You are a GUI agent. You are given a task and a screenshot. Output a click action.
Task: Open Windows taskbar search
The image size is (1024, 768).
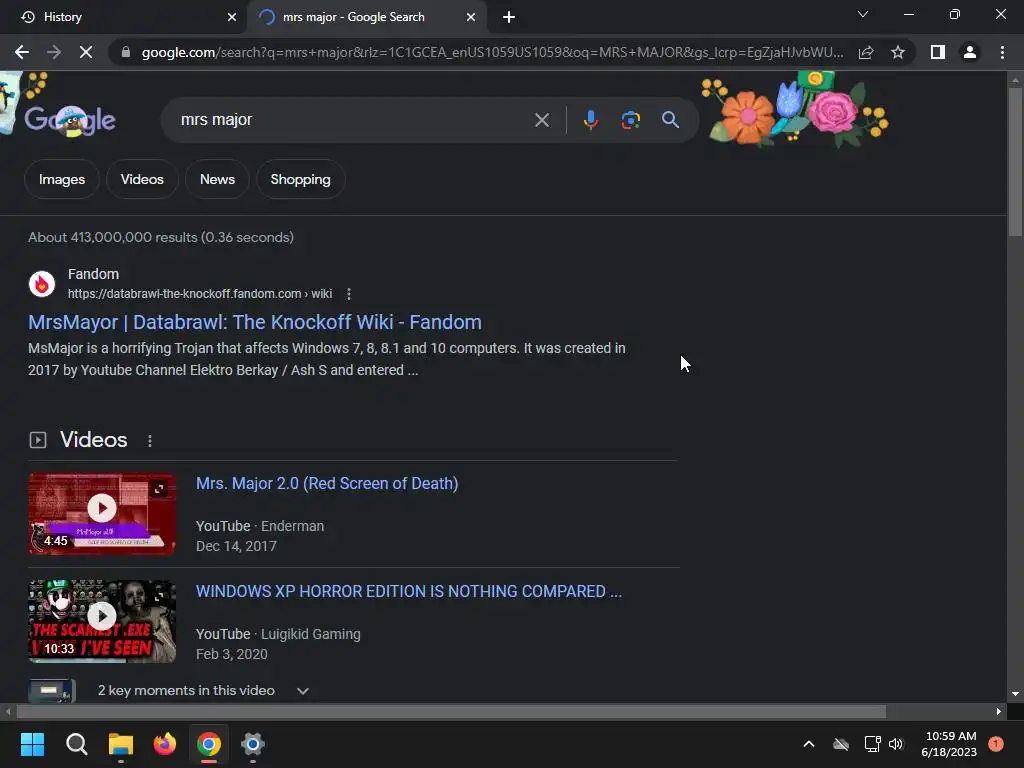coord(76,744)
